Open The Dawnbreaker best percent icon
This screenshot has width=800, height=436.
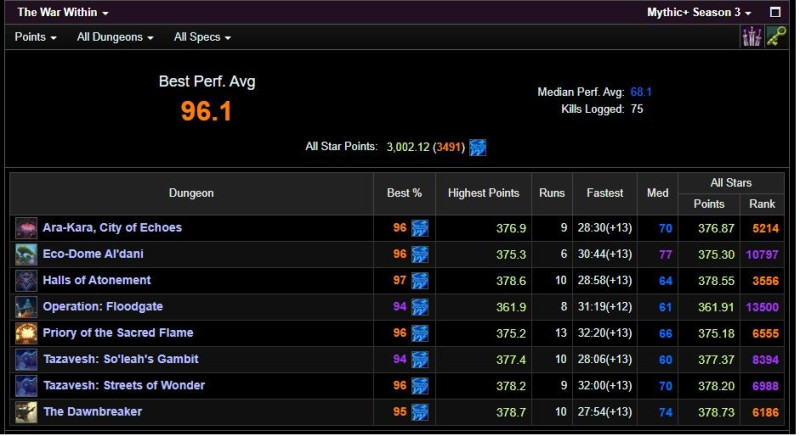(420, 412)
